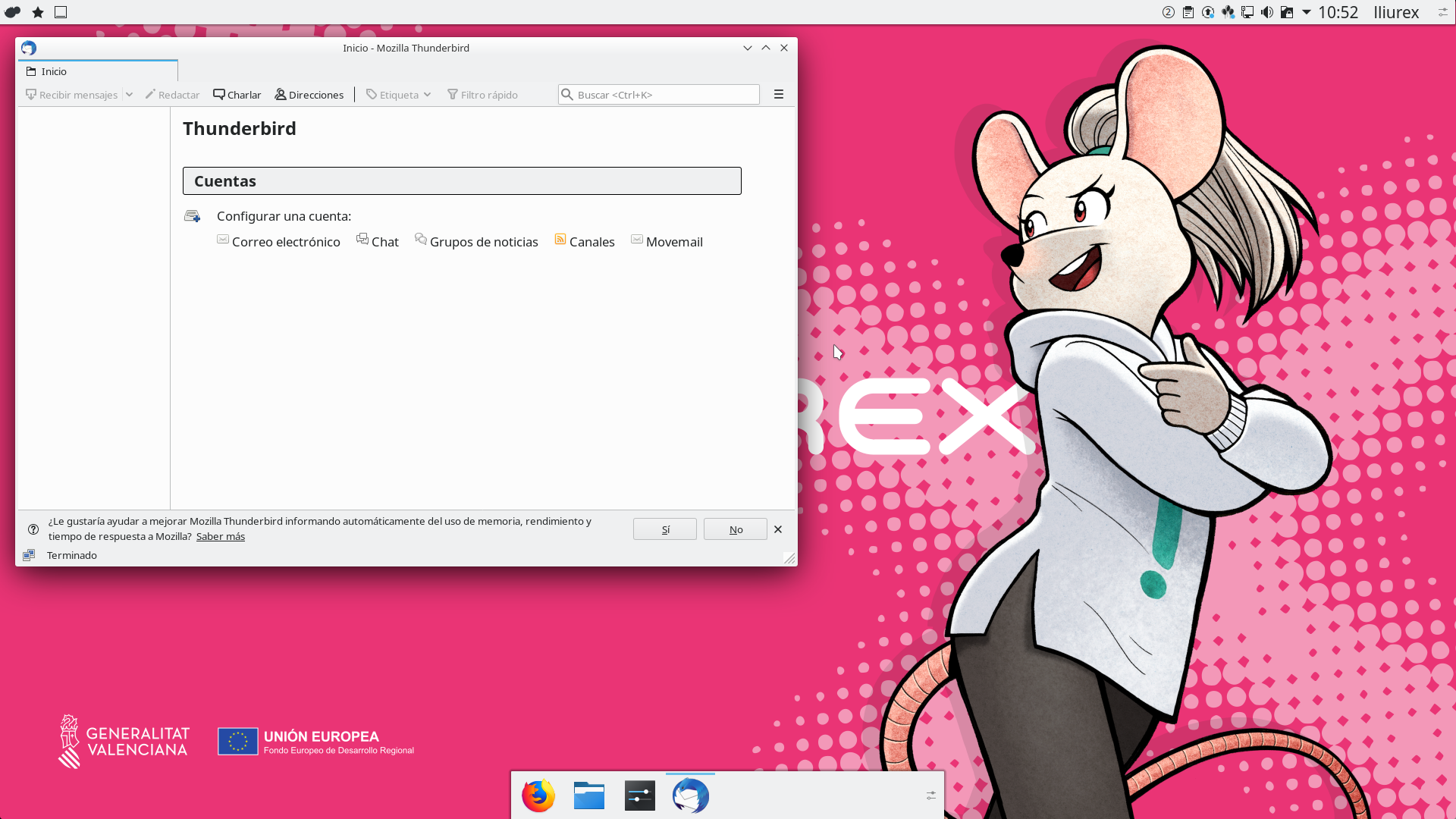Viewport: 1456px width, 819px height.
Task: Open the network connections tray icon
Action: coord(1247,12)
